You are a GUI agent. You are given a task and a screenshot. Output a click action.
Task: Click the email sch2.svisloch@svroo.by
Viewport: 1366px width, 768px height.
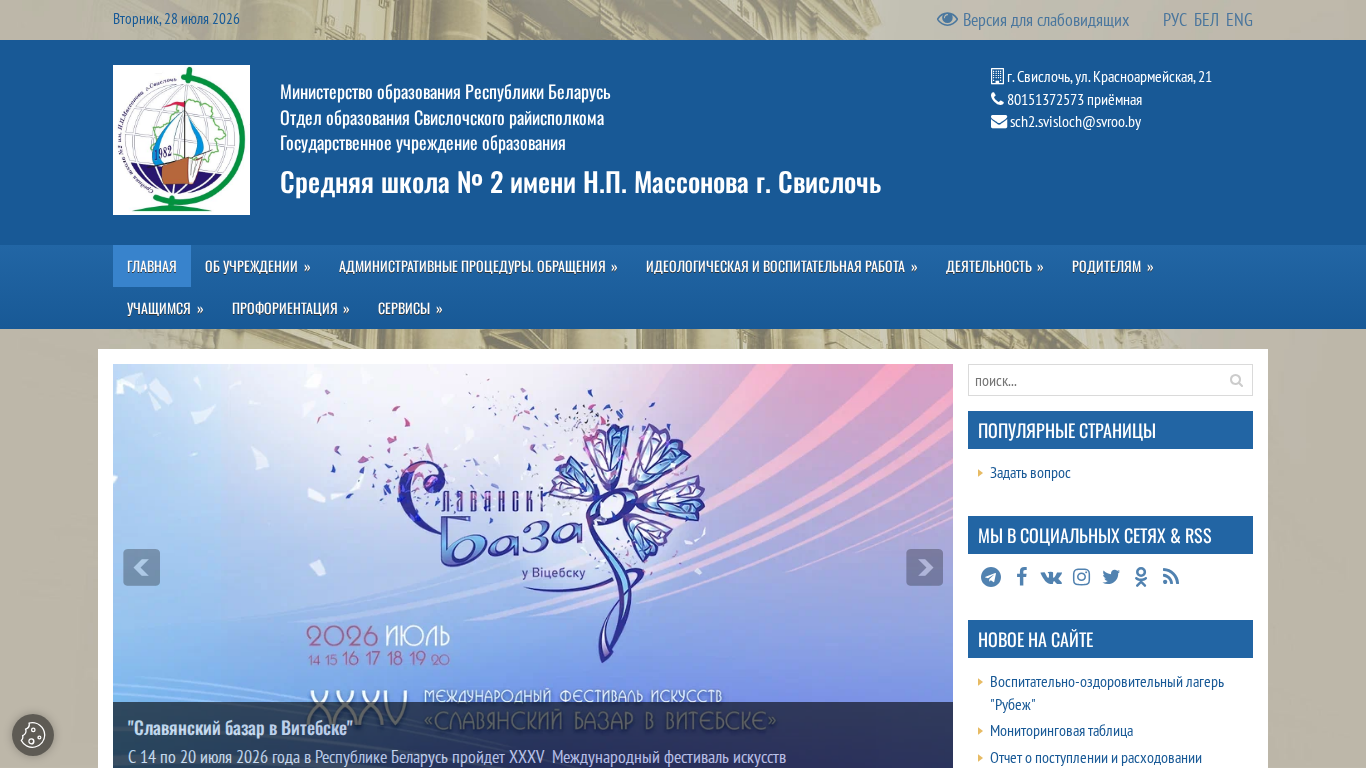(1075, 122)
